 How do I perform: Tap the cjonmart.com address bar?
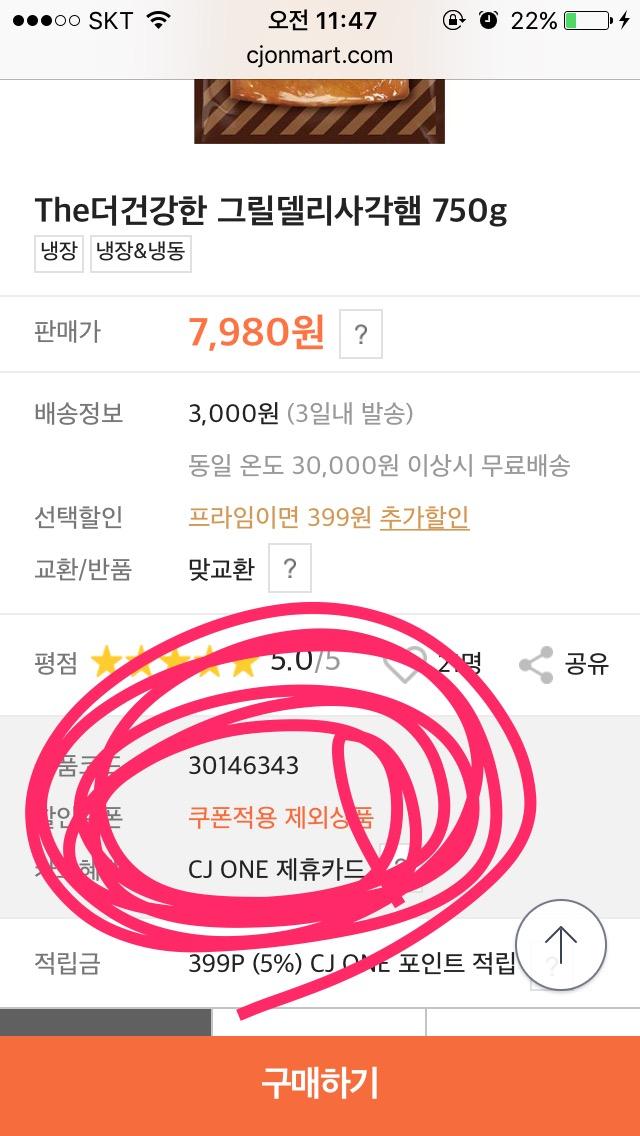tap(320, 55)
